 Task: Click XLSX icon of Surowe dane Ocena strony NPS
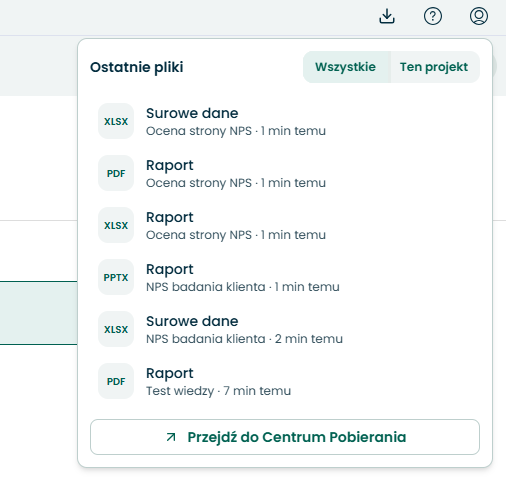click(x=116, y=121)
